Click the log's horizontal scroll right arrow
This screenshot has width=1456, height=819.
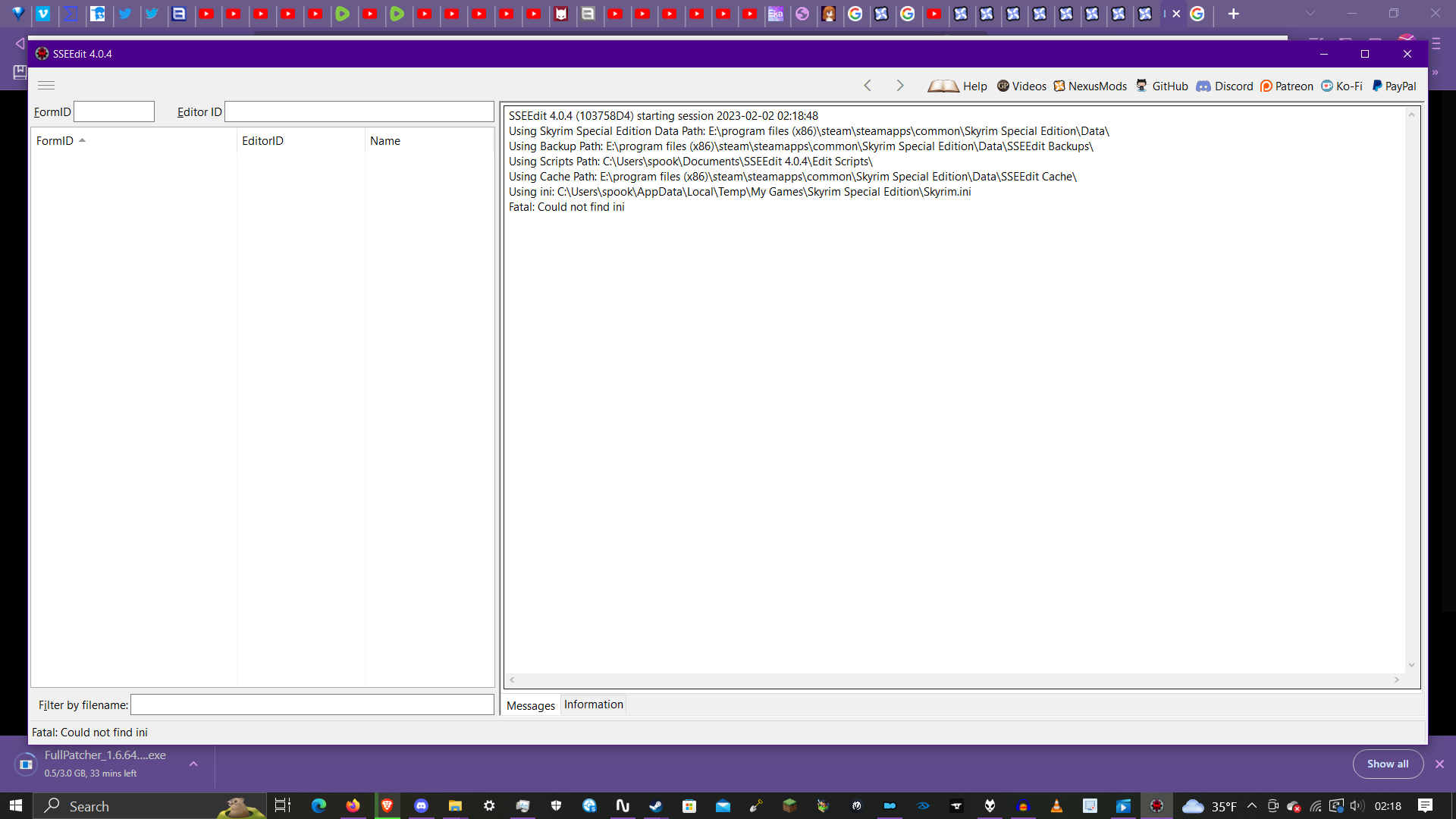[x=1397, y=680]
